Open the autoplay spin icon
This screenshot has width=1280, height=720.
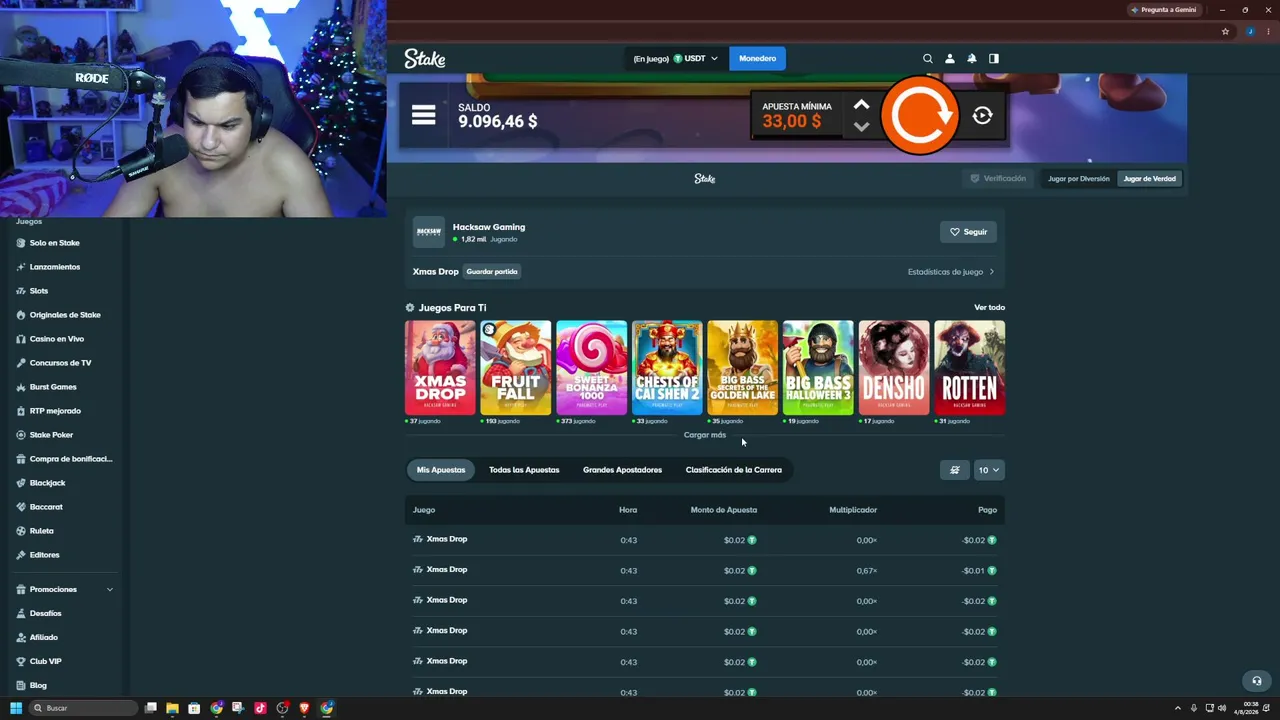[x=982, y=116]
